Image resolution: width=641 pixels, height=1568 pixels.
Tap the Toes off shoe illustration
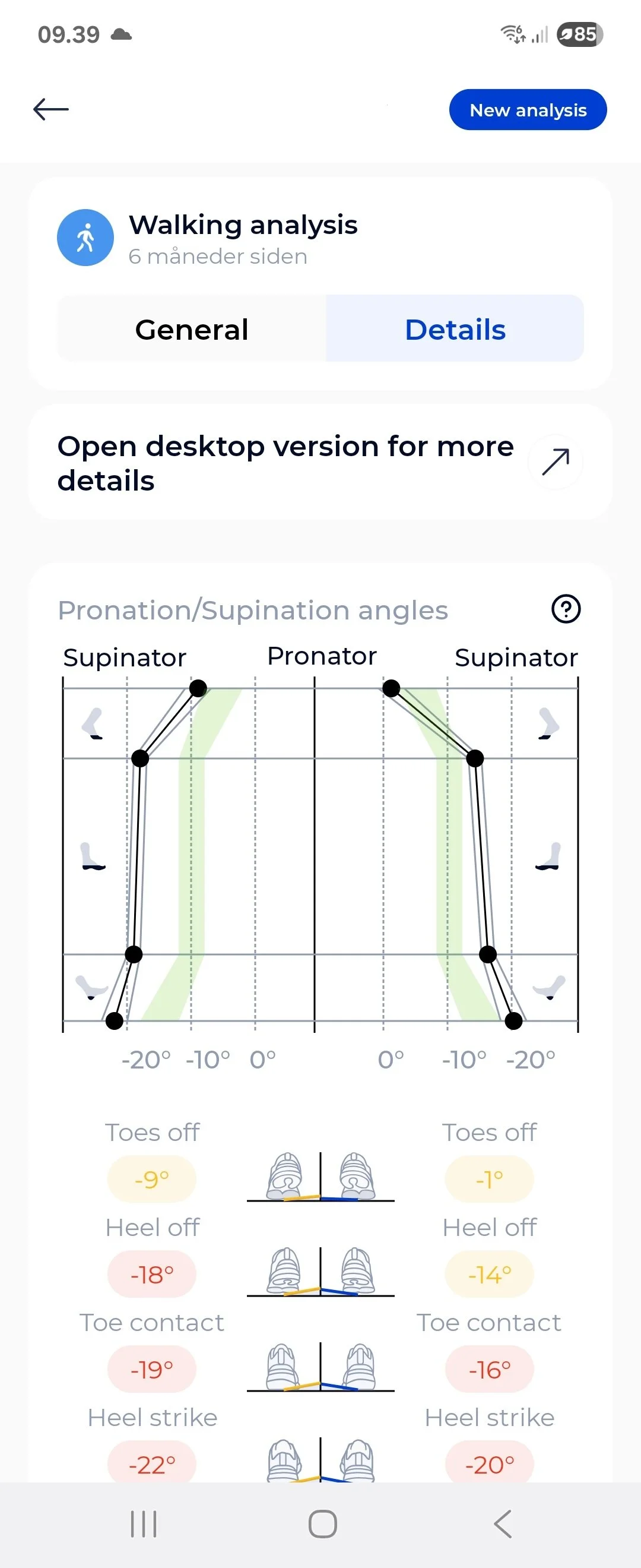(x=320, y=1177)
